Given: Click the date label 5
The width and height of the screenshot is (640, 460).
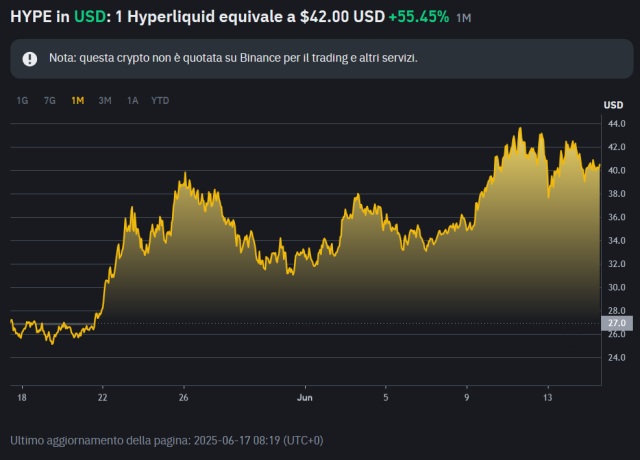Looking at the screenshot, I should (386, 398).
